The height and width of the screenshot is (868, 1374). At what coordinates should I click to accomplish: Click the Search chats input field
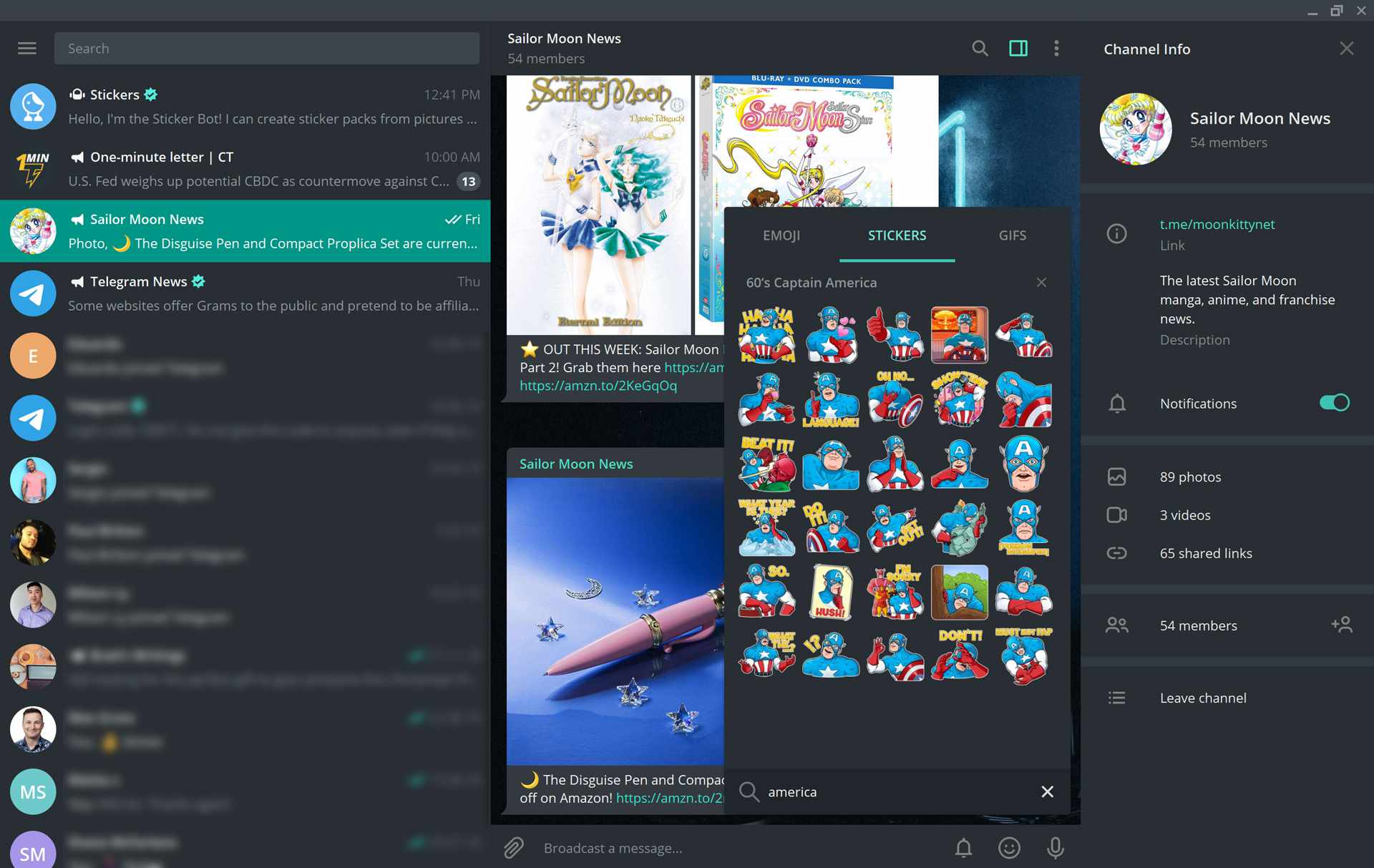(x=267, y=48)
